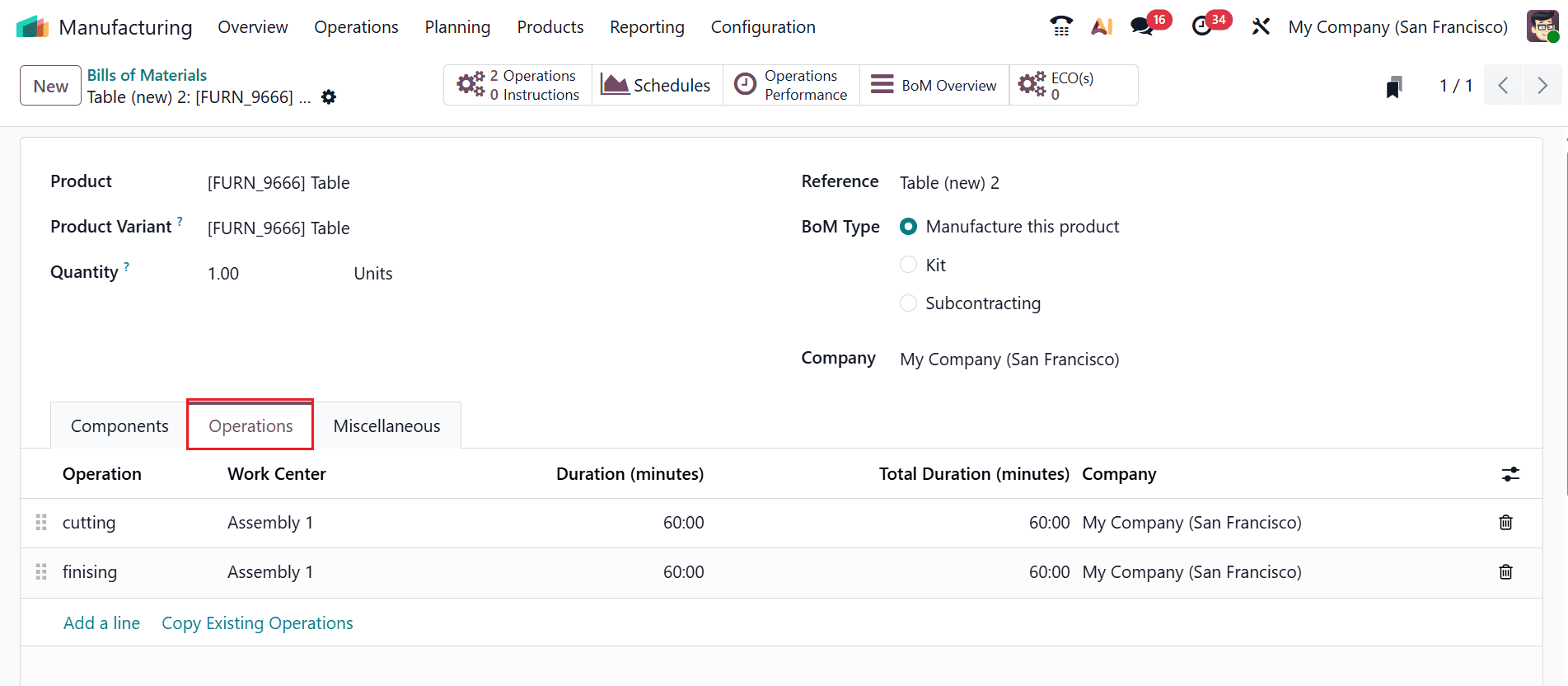Click Copy Existing Operations link
The image size is (1568, 686).
pos(257,623)
